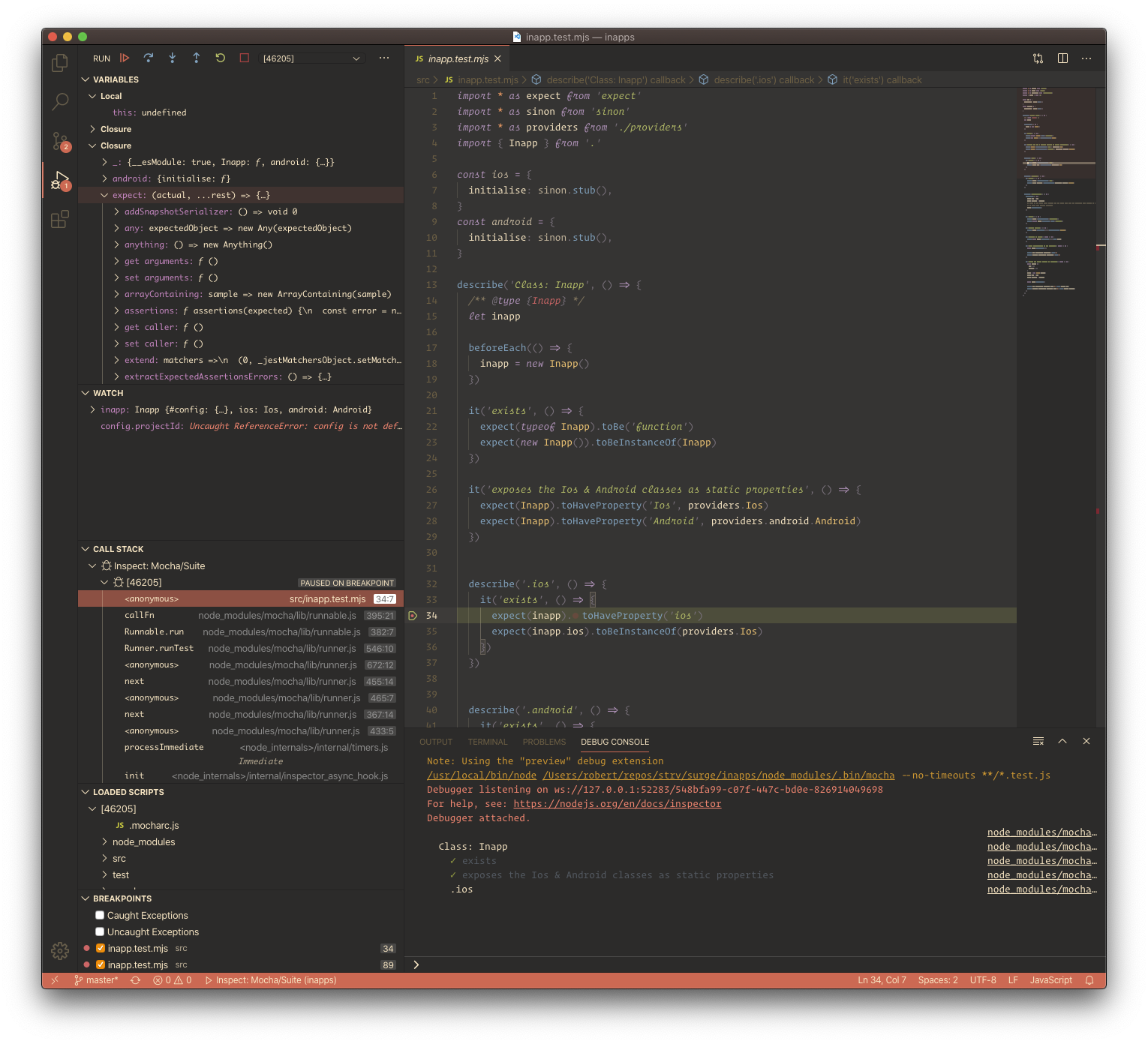Change language mode from JavaScript

[x=1050, y=980]
